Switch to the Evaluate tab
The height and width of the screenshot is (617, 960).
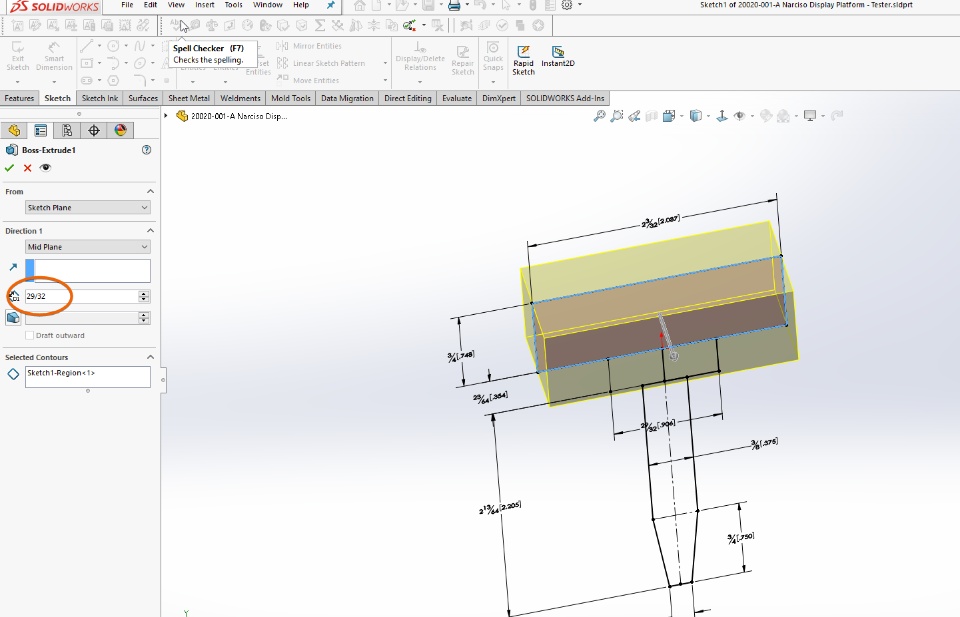coord(457,98)
